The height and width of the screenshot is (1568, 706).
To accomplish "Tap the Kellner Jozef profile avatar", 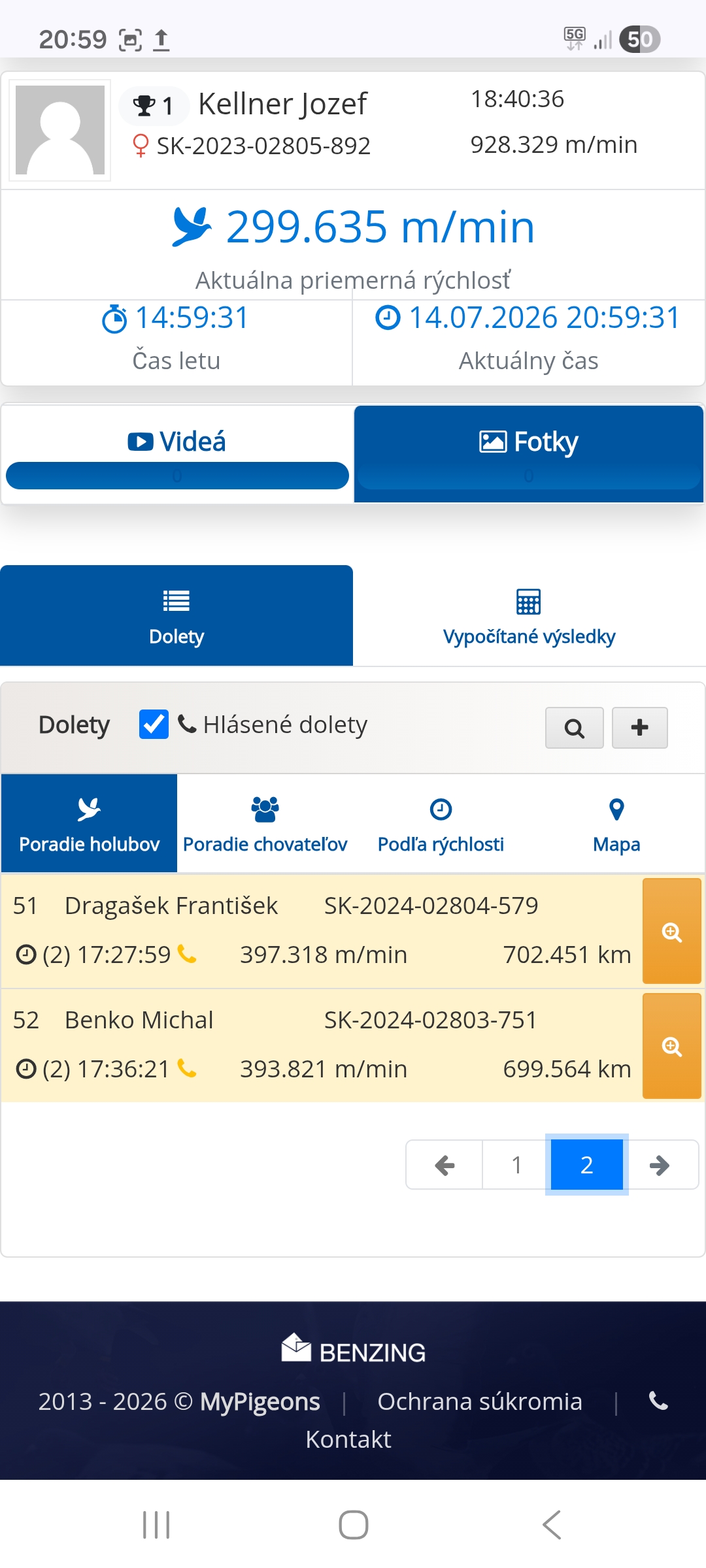I will [59, 130].
